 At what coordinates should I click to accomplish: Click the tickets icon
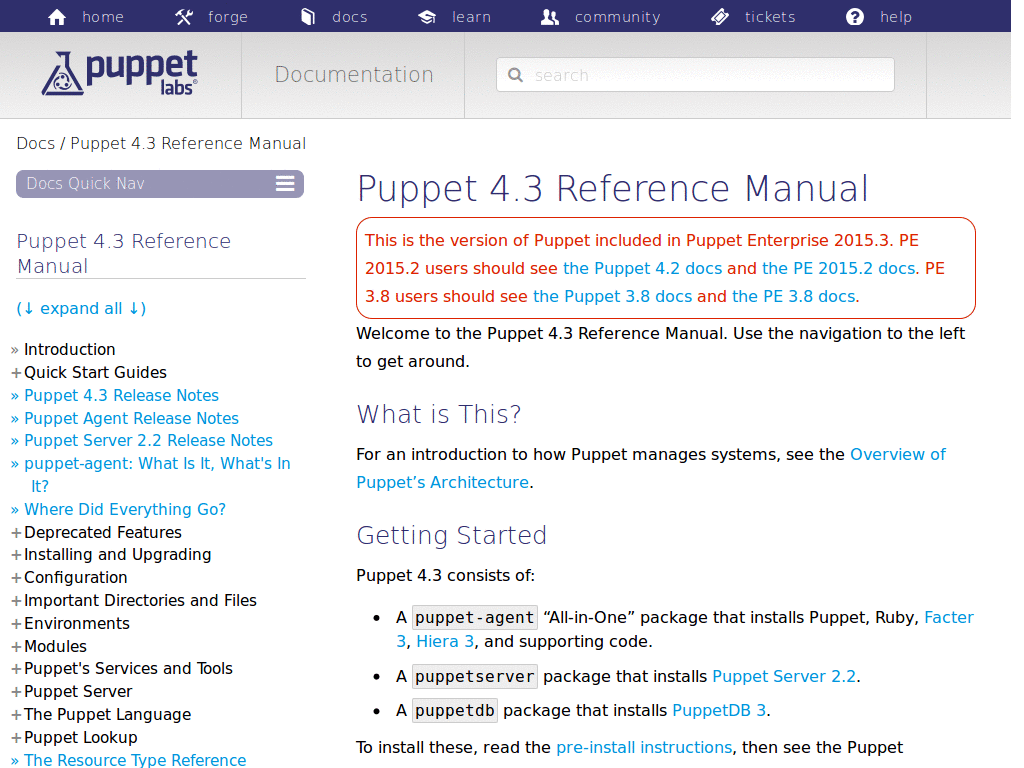[720, 17]
